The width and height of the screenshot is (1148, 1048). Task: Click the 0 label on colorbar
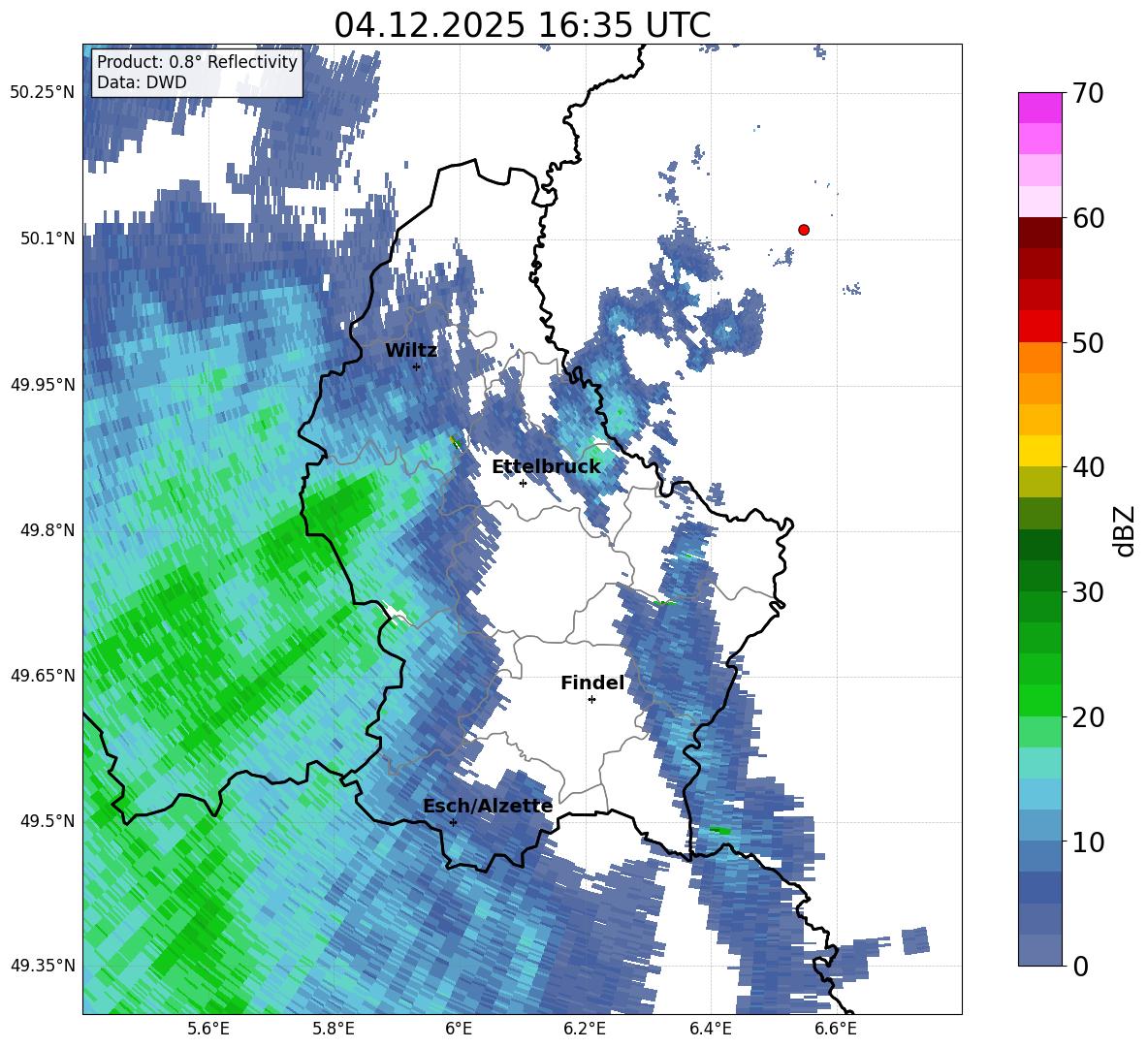1080,966
